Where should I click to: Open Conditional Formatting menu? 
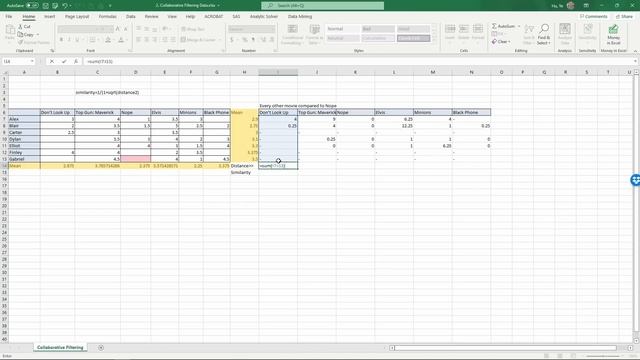292,34
